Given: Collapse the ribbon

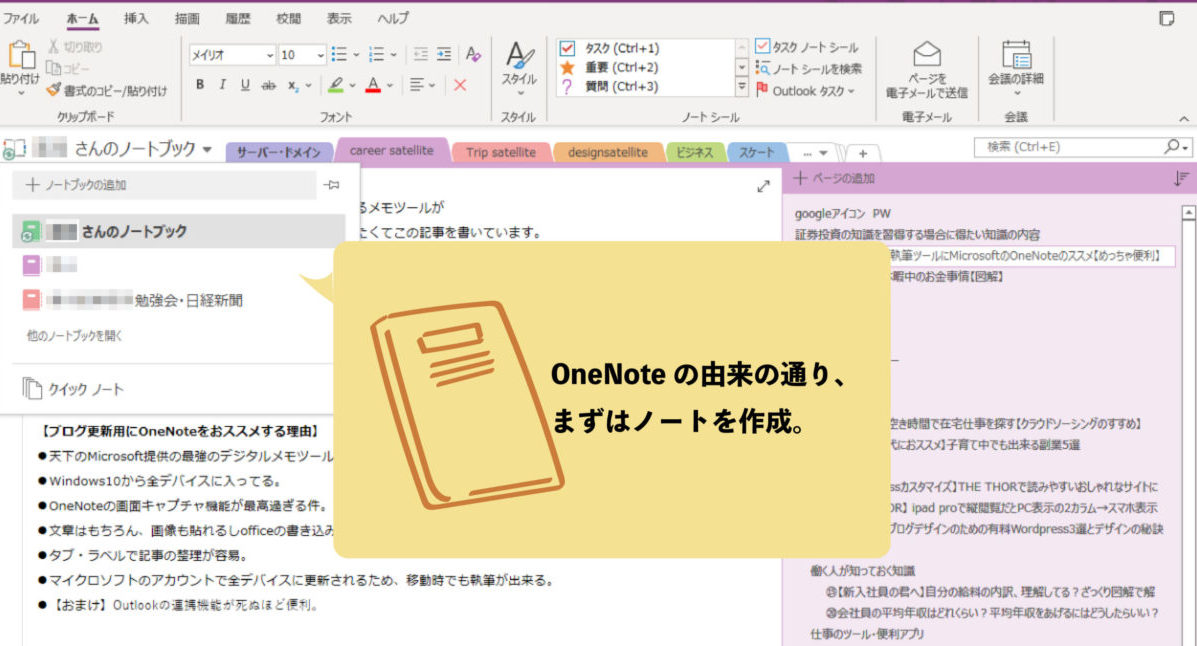Looking at the screenshot, I should pos(1183,118).
